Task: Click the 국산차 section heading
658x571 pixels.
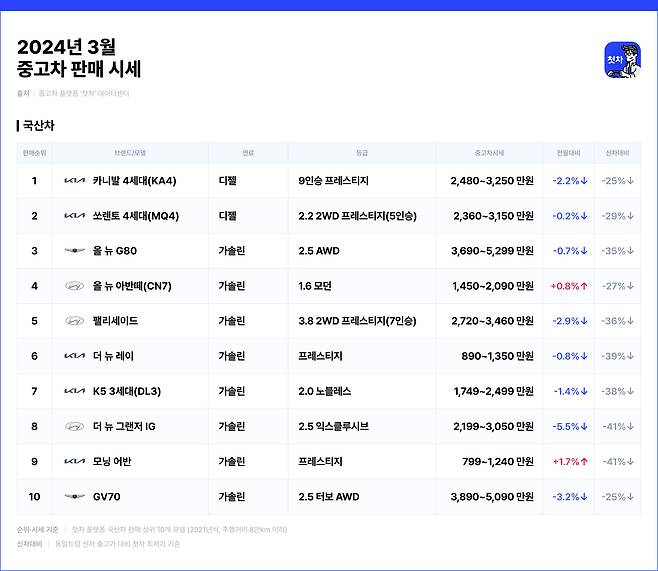Action: [38, 126]
